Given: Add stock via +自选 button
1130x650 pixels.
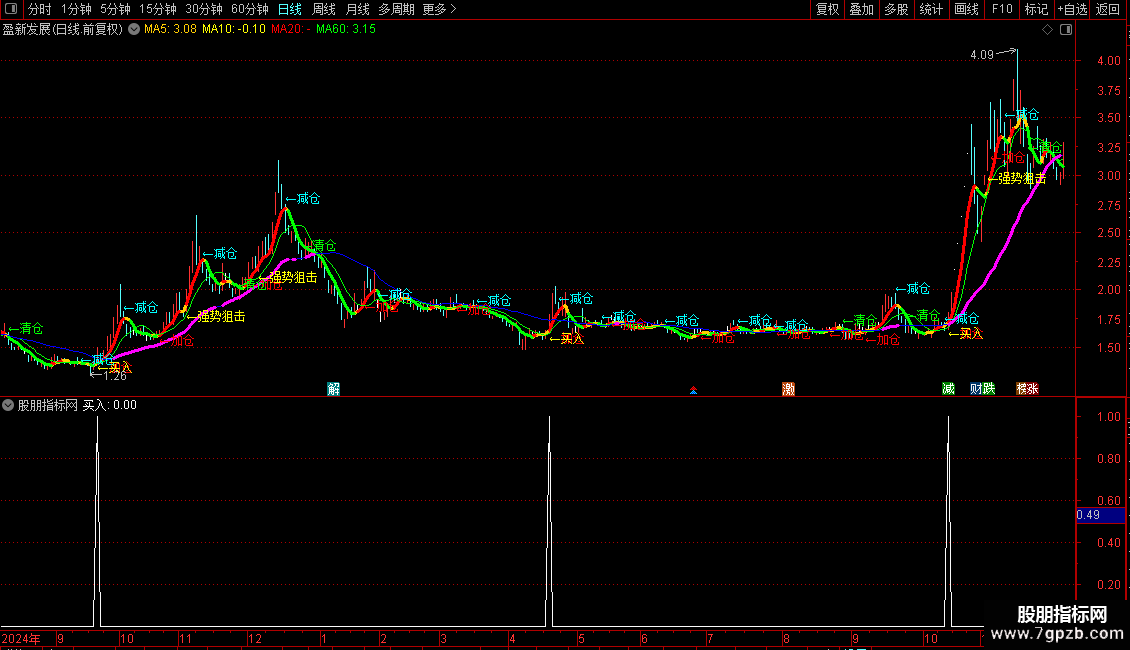Looking at the screenshot, I should [x=1072, y=9].
